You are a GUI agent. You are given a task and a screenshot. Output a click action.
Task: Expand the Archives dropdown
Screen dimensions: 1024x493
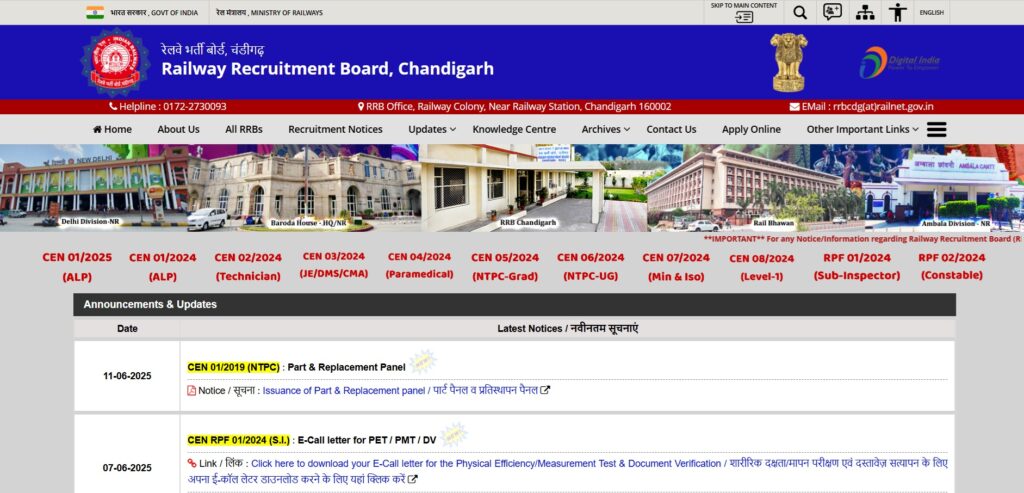pos(605,129)
